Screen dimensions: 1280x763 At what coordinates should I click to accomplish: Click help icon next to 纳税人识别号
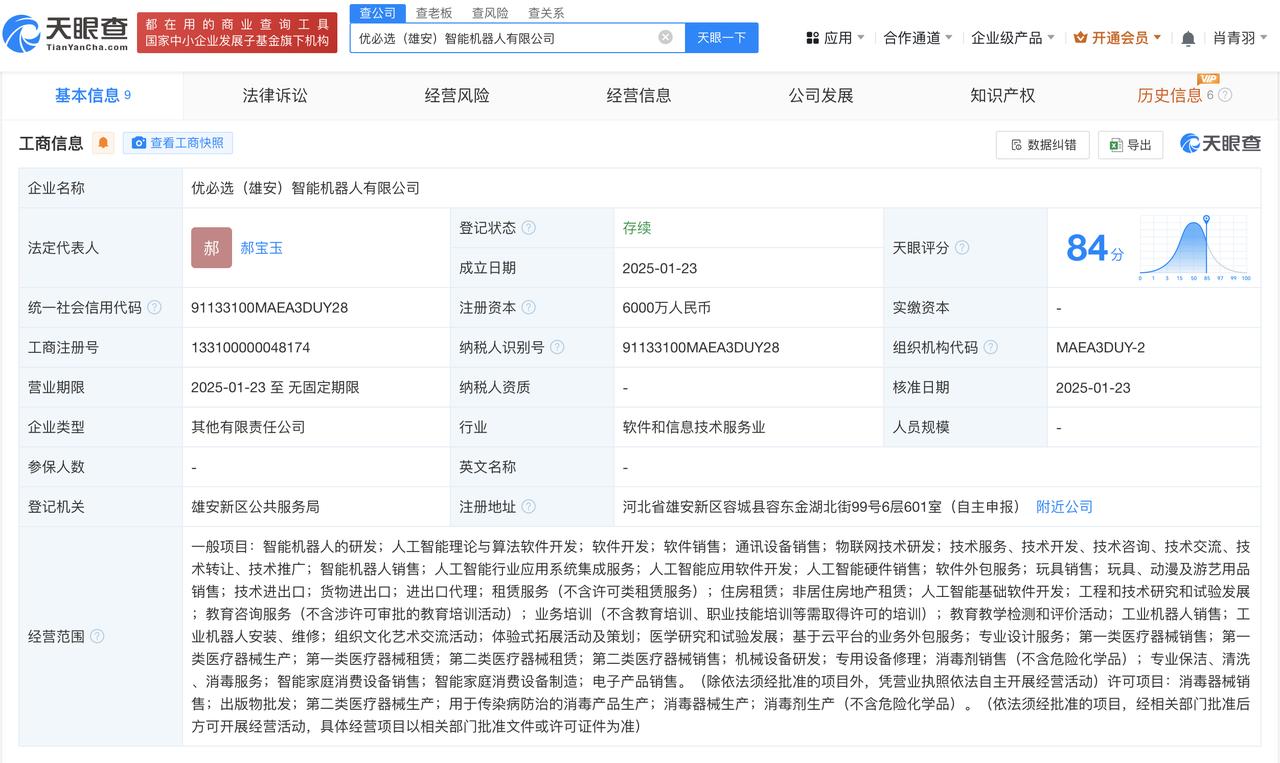(x=557, y=347)
